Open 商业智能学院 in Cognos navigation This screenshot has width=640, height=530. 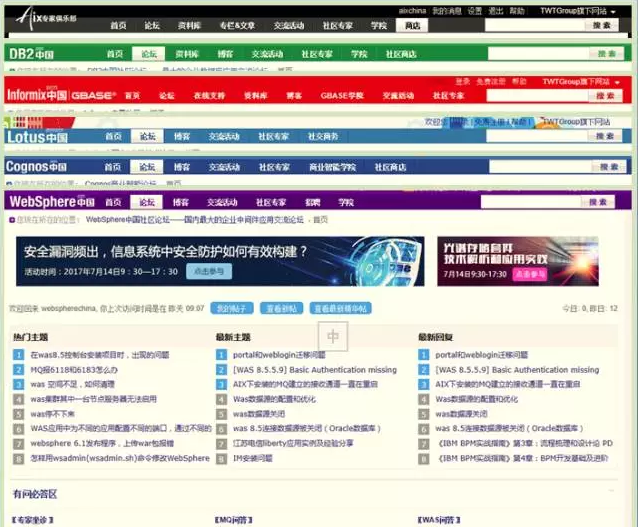pyautogui.click(x=332, y=167)
